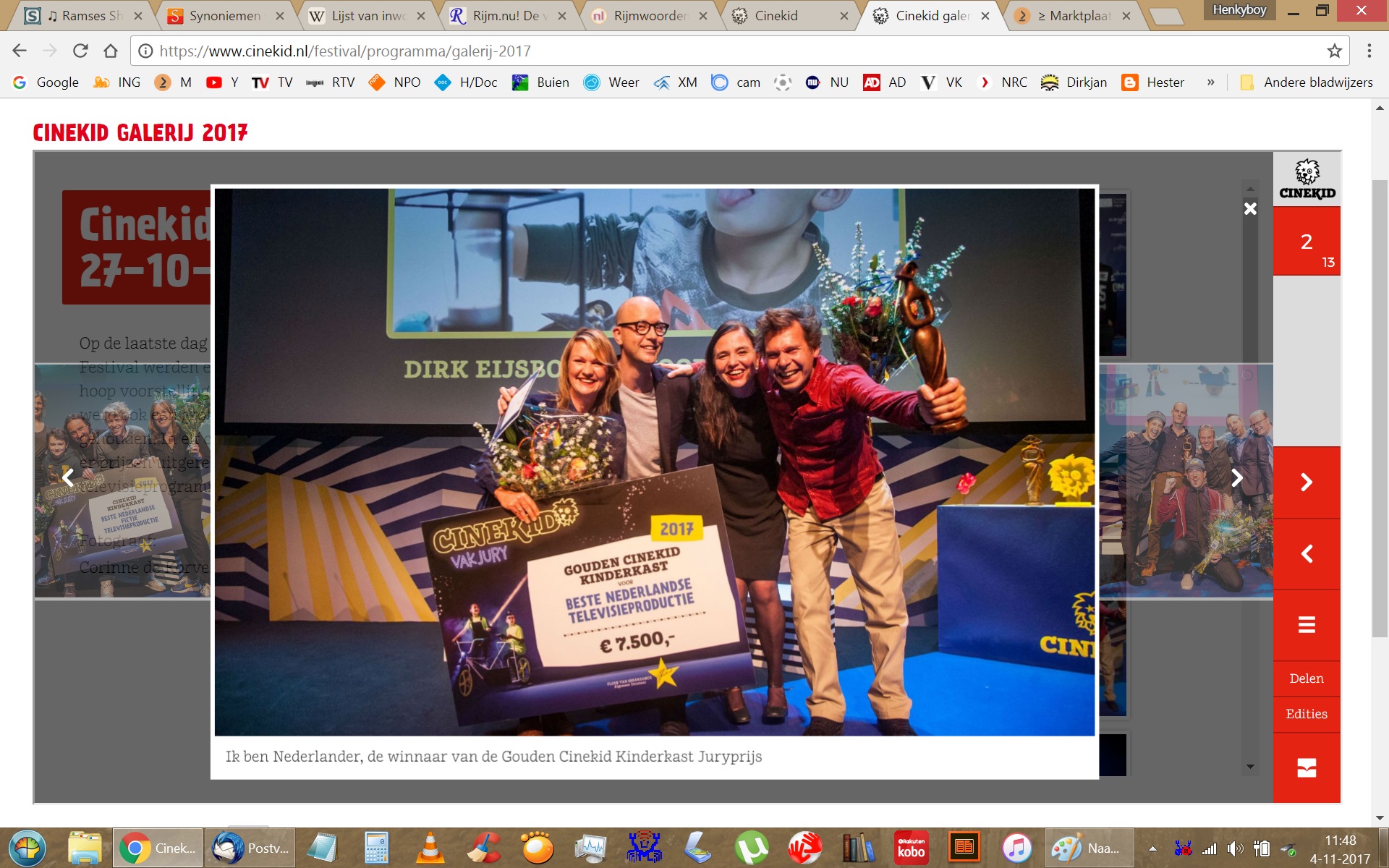Show next photo with the lightbox right arrow

(1237, 477)
